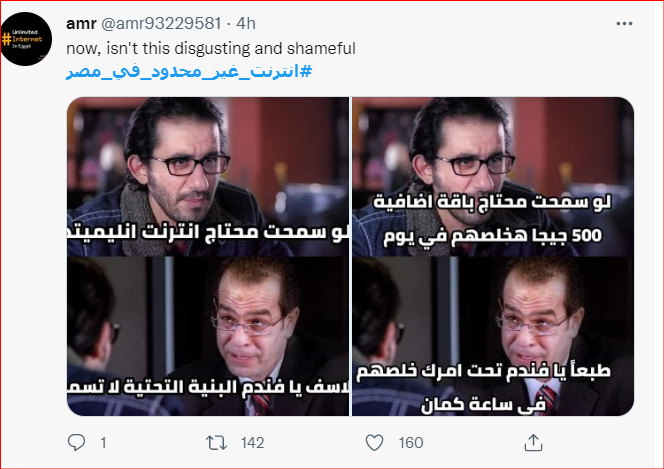The height and width of the screenshot is (469, 664).
Task: View the retweet count 142
Action: point(252,443)
